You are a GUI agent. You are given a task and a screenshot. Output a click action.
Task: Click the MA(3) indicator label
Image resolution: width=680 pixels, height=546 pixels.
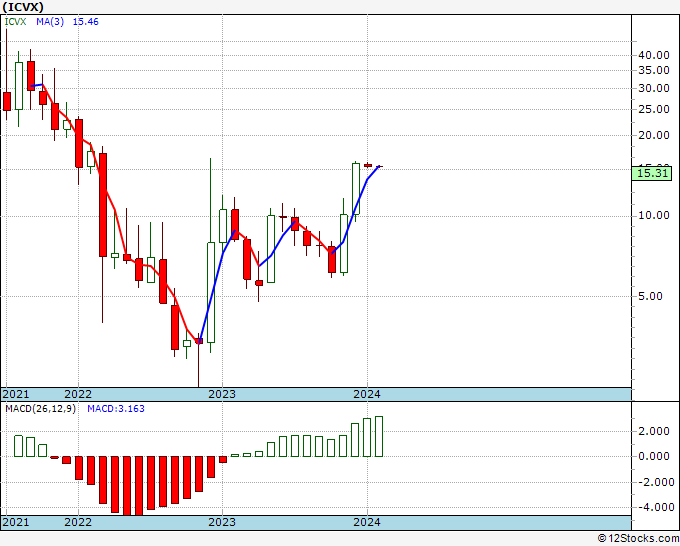[x=50, y=22]
